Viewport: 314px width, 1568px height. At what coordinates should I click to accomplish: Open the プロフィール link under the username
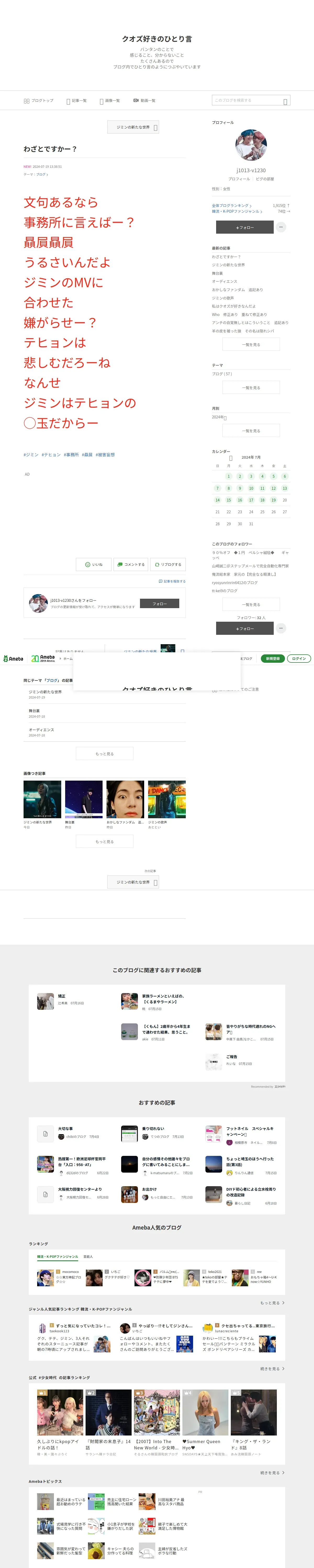tap(239, 179)
